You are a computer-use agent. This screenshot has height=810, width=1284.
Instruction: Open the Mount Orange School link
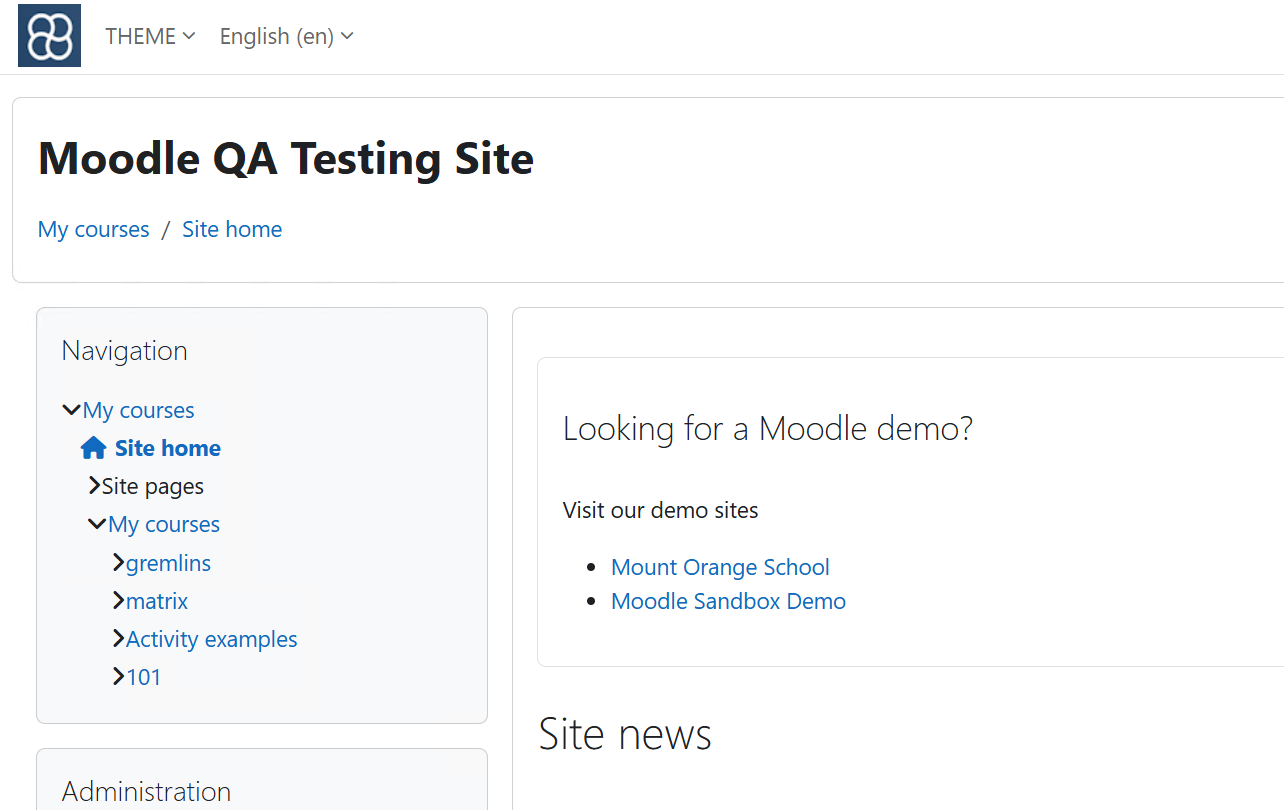720,567
